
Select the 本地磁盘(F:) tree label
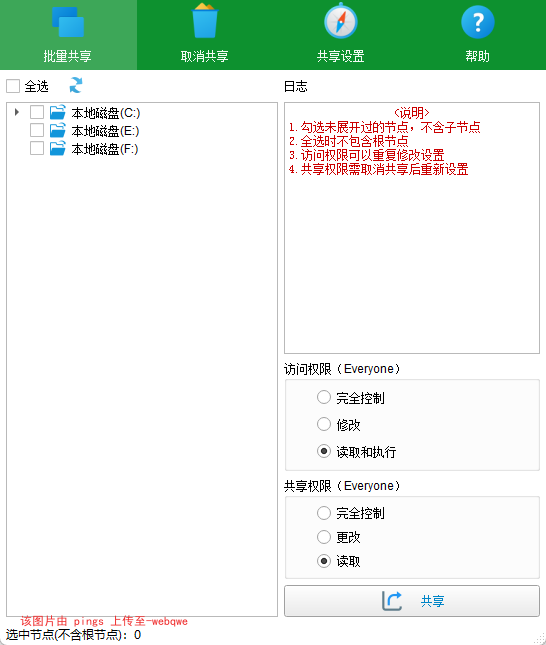click(x=105, y=149)
